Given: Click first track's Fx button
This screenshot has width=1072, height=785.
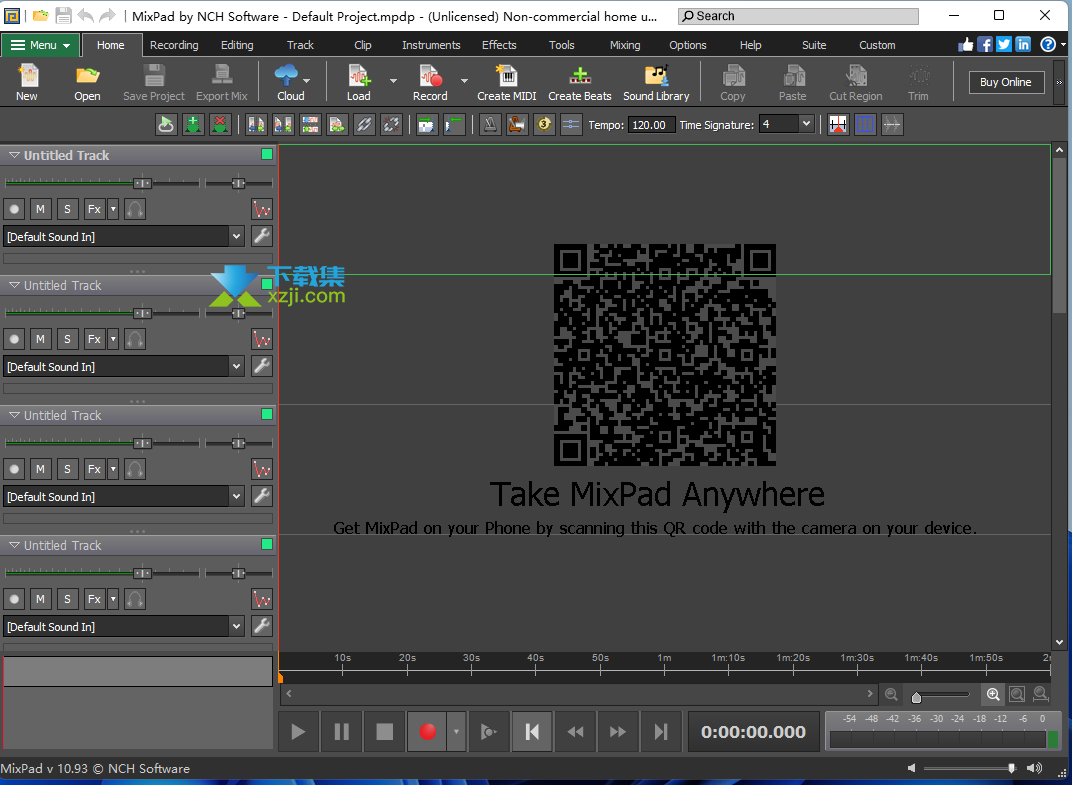Looking at the screenshot, I should point(94,209).
